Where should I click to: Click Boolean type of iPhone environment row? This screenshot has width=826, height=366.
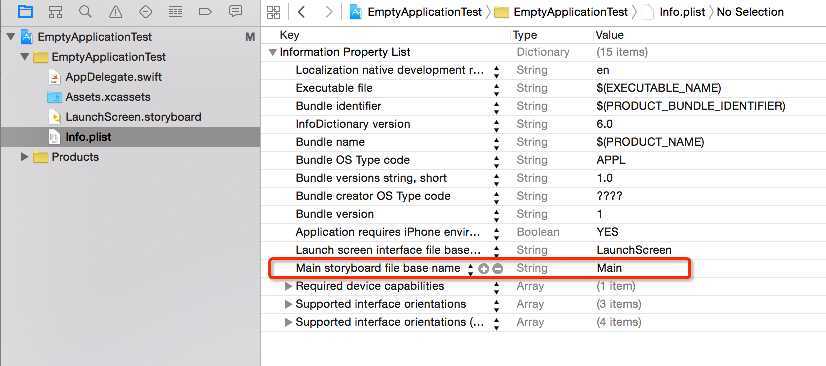point(538,232)
